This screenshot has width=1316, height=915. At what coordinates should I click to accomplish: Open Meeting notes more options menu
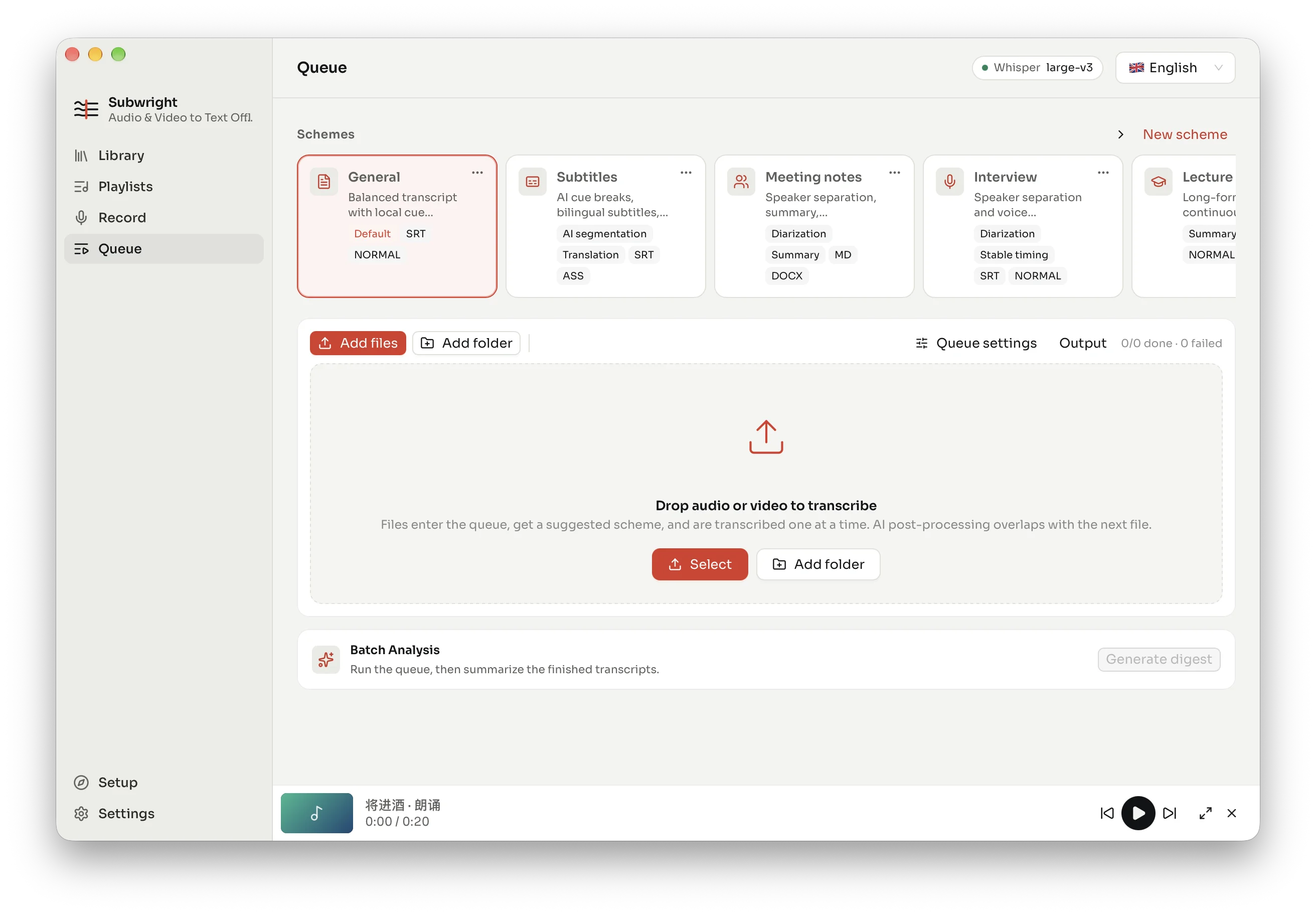tap(895, 173)
